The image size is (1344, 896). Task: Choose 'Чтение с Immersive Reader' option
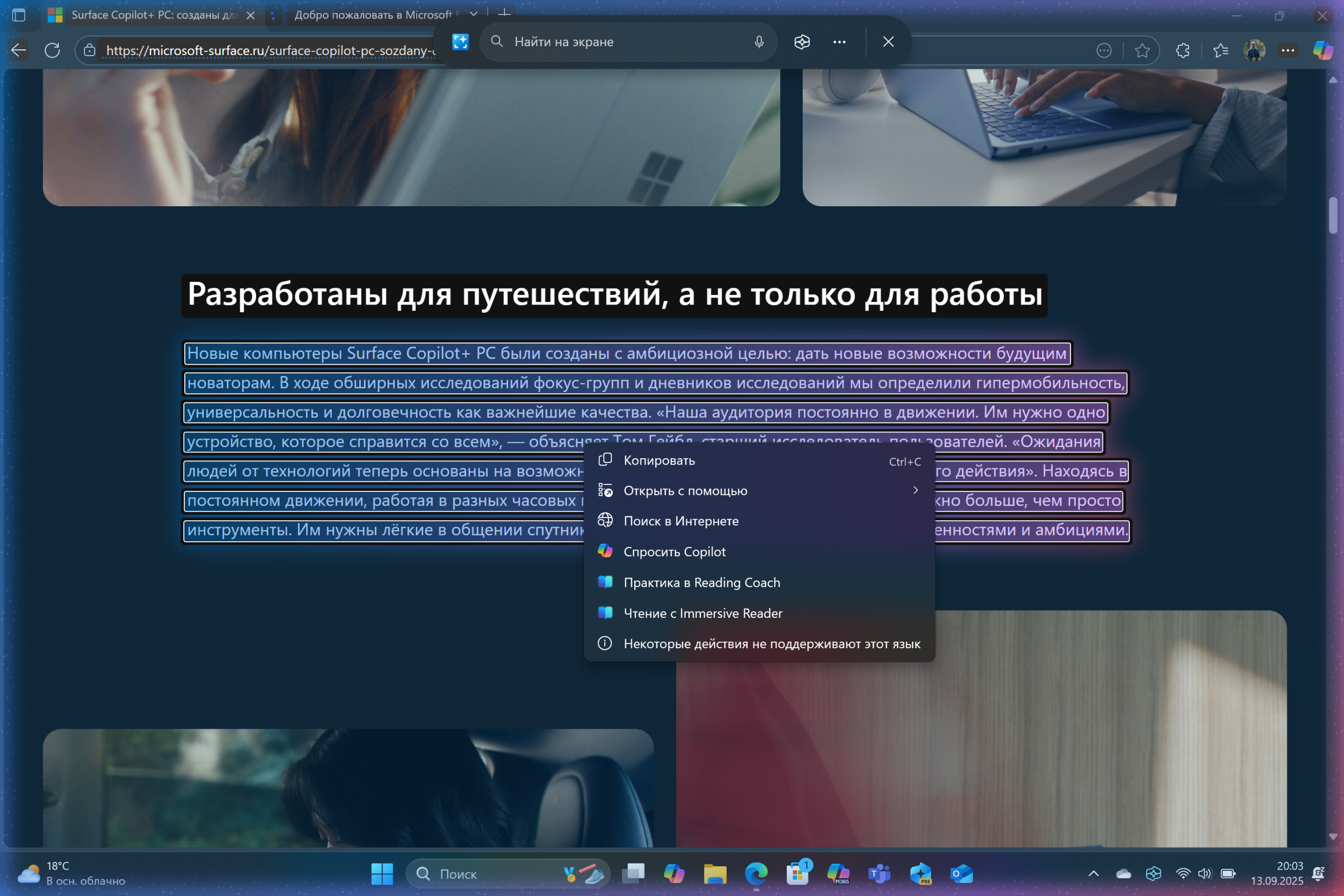pos(759,614)
